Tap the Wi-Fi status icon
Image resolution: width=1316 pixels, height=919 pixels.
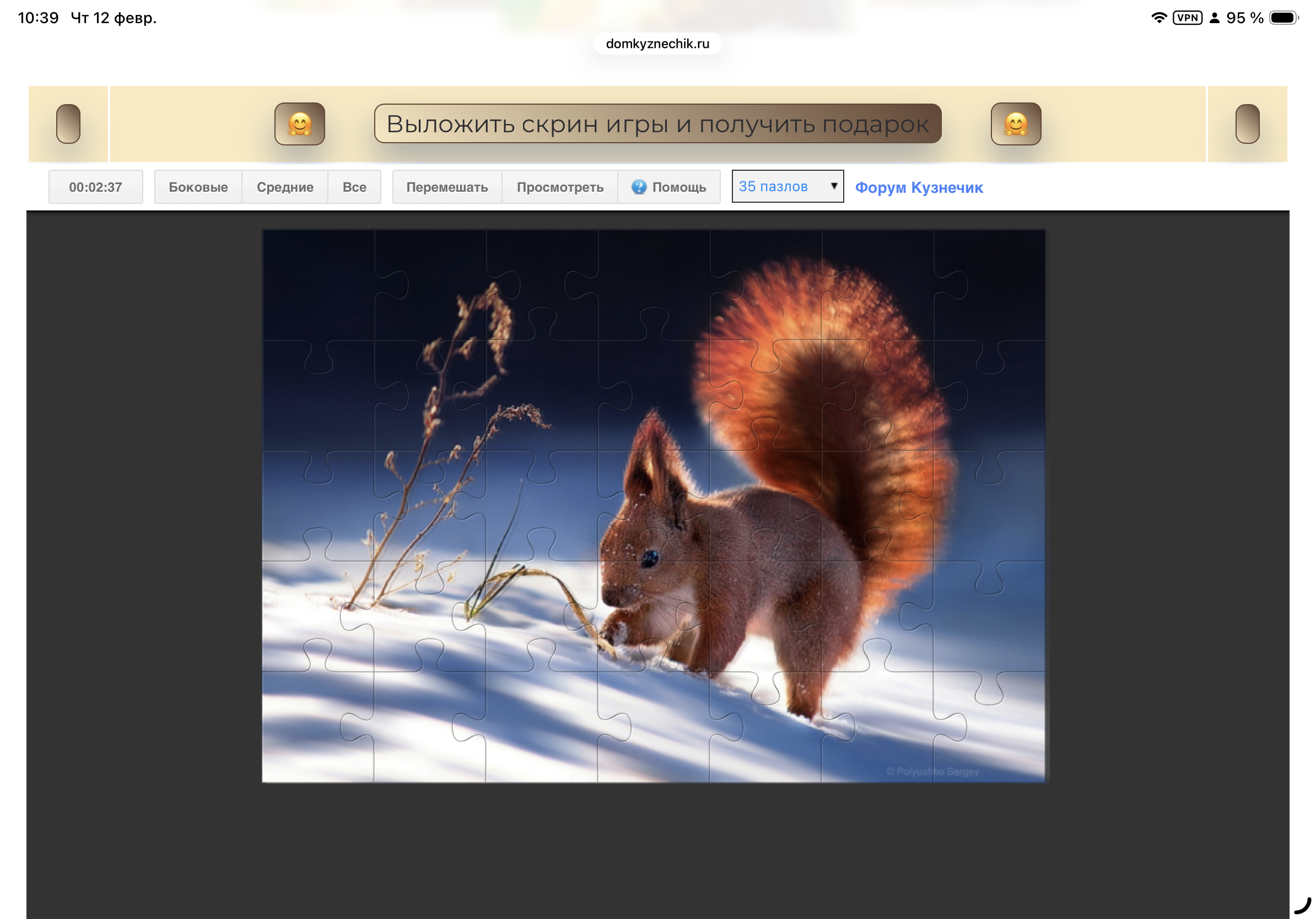pyautogui.click(x=1158, y=18)
